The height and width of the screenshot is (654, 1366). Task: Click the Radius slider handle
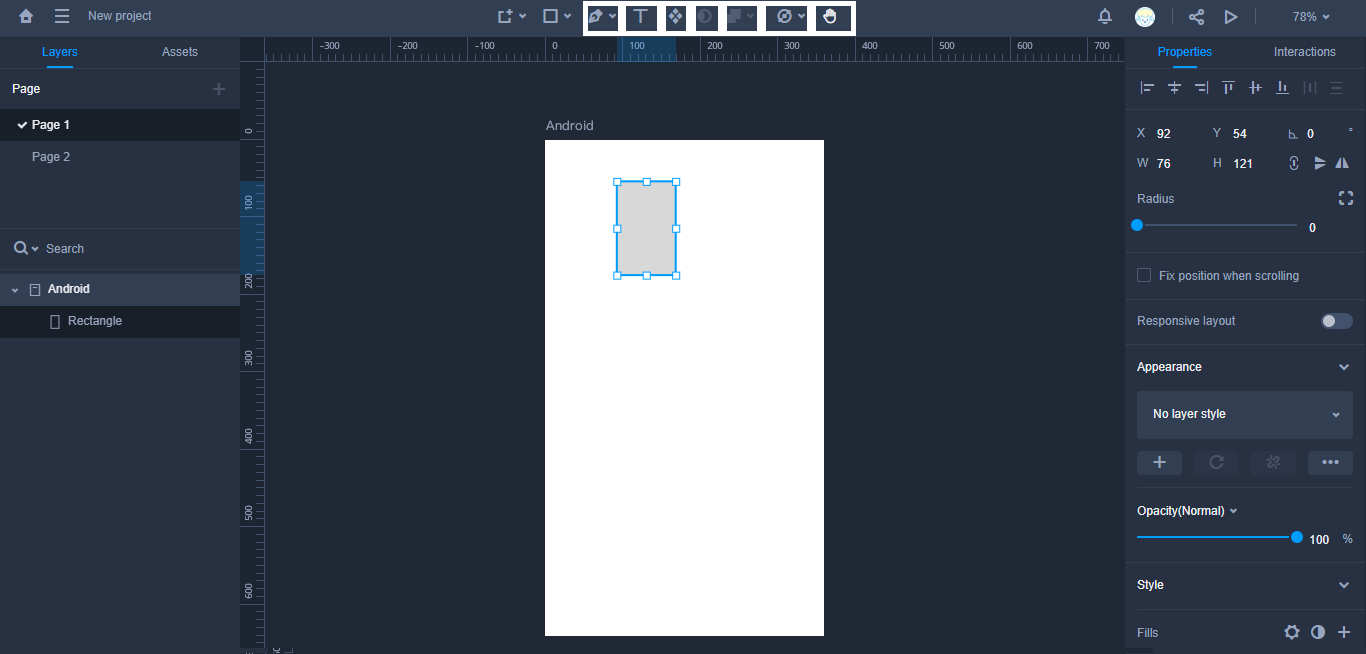pyautogui.click(x=1137, y=225)
